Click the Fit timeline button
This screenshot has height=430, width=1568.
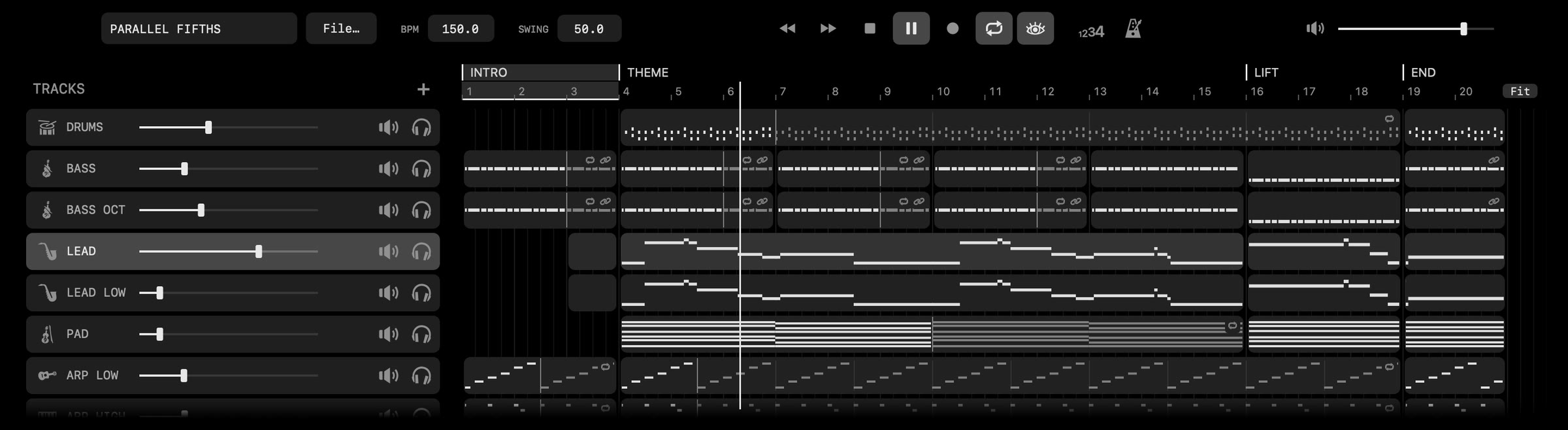pos(1520,91)
